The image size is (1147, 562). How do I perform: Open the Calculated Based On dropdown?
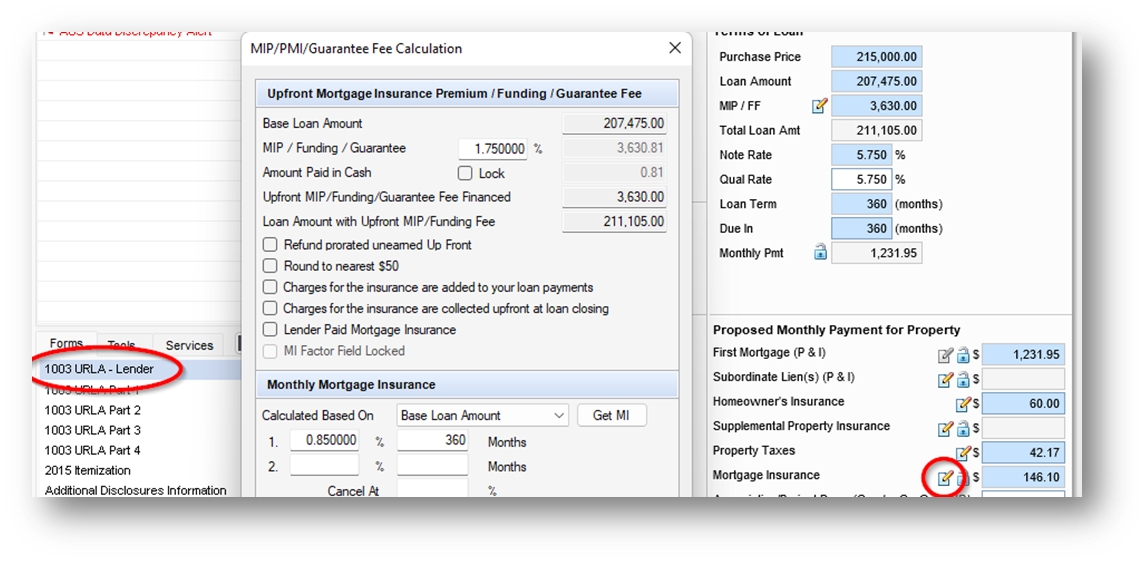(x=482, y=415)
